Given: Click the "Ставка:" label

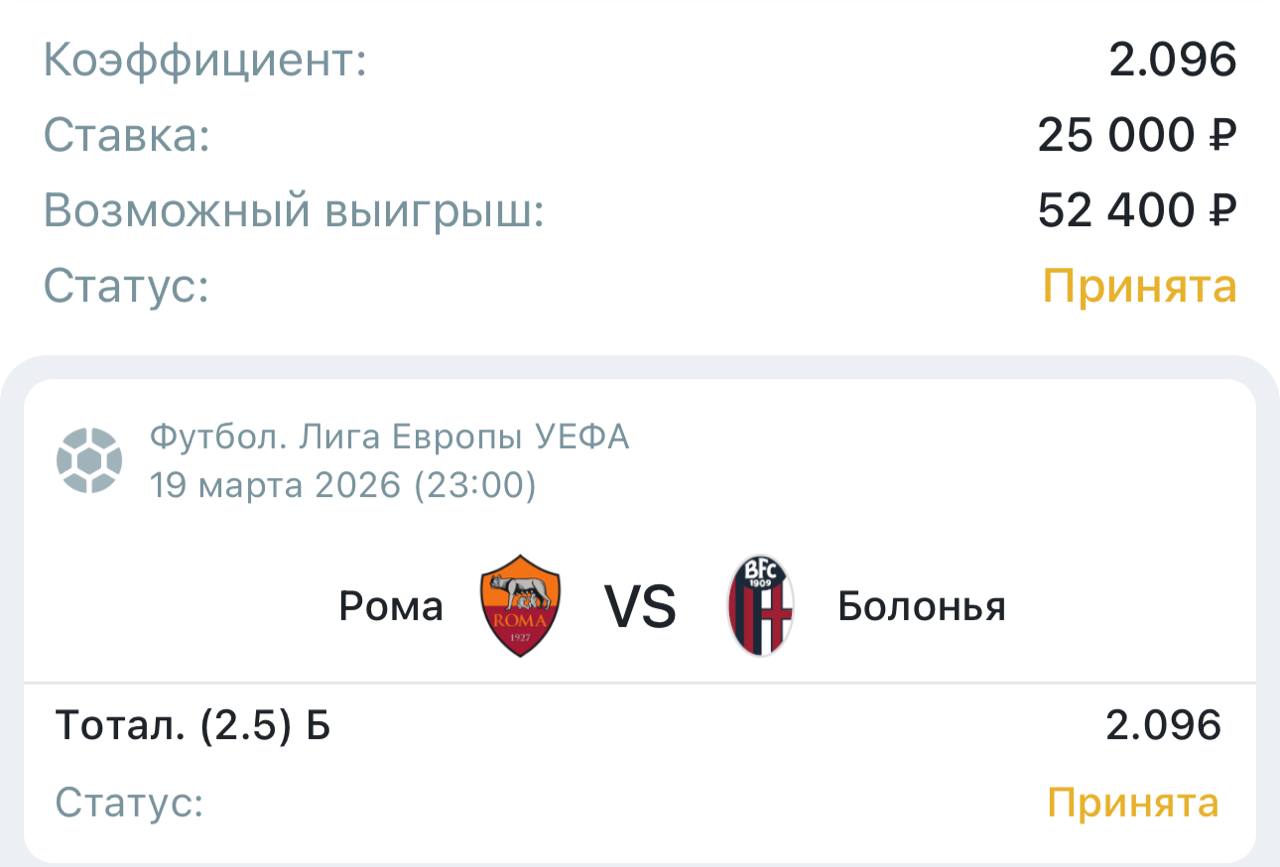Looking at the screenshot, I should pyautogui.click(x=127, y=135).
